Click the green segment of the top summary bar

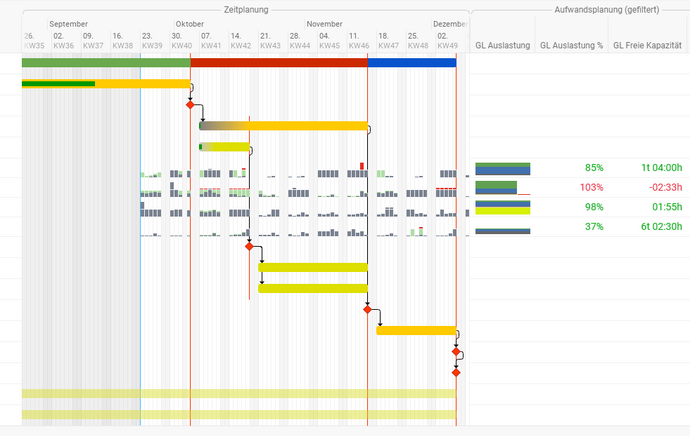pos(105,62)
